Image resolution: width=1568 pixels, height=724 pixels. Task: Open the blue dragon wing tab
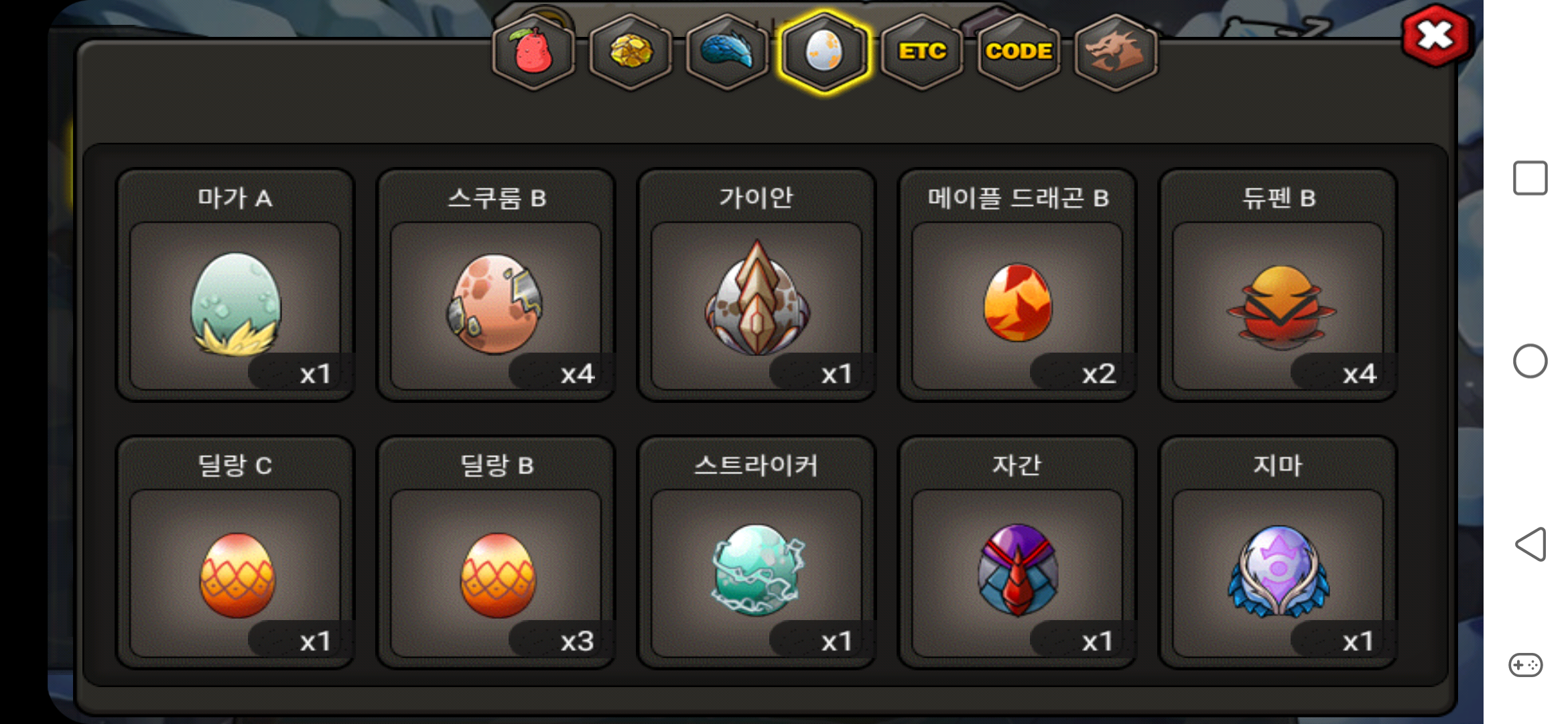click(x=728, y=52)
